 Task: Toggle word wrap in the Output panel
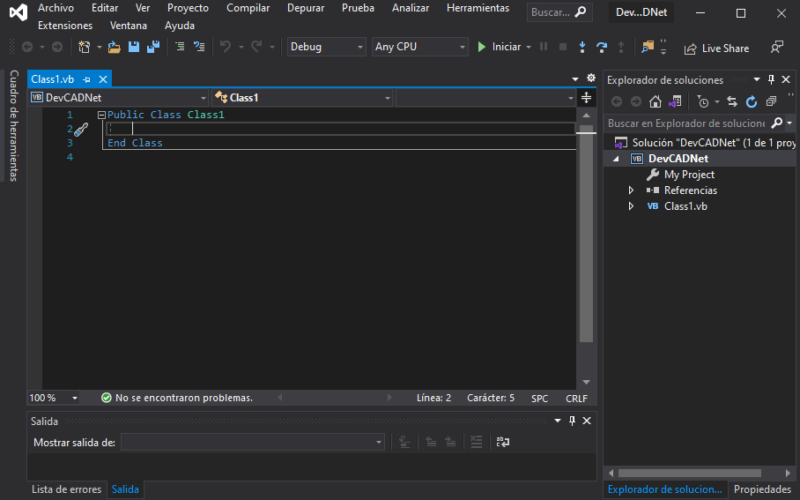pyautogui.click(x=503, y=442)
